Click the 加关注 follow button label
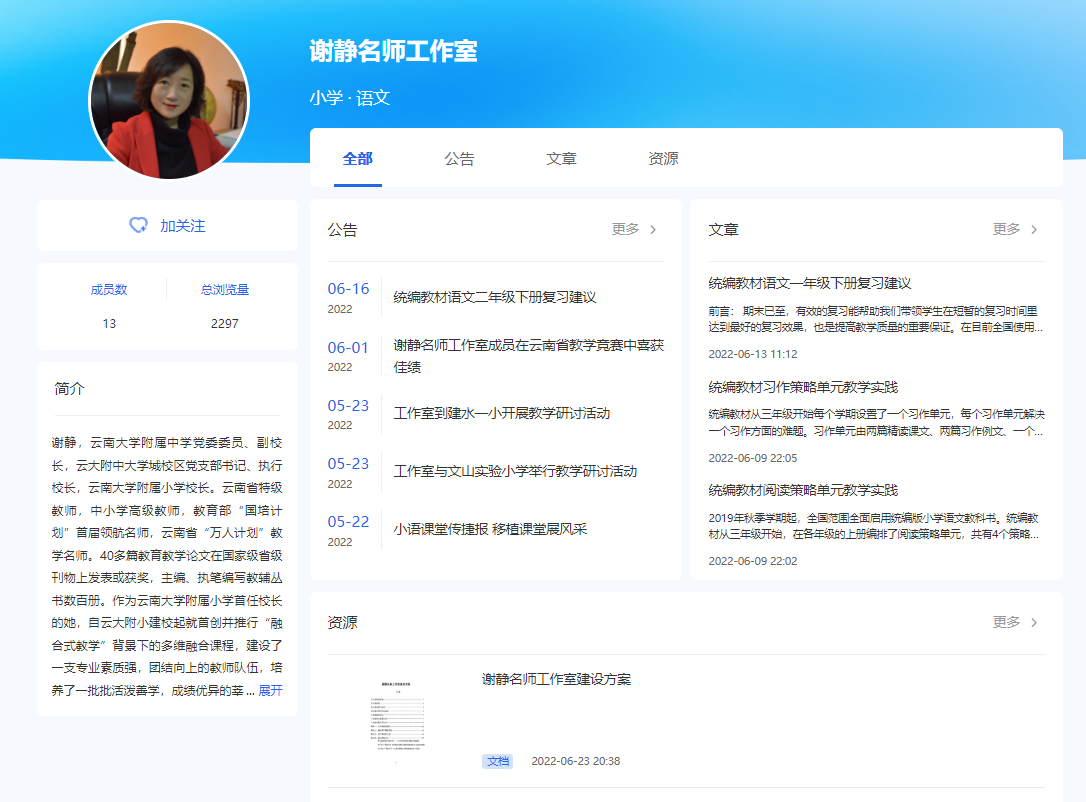Image resolution: width=1086 pixels, height=802 pixels. [x=183, y=226]
